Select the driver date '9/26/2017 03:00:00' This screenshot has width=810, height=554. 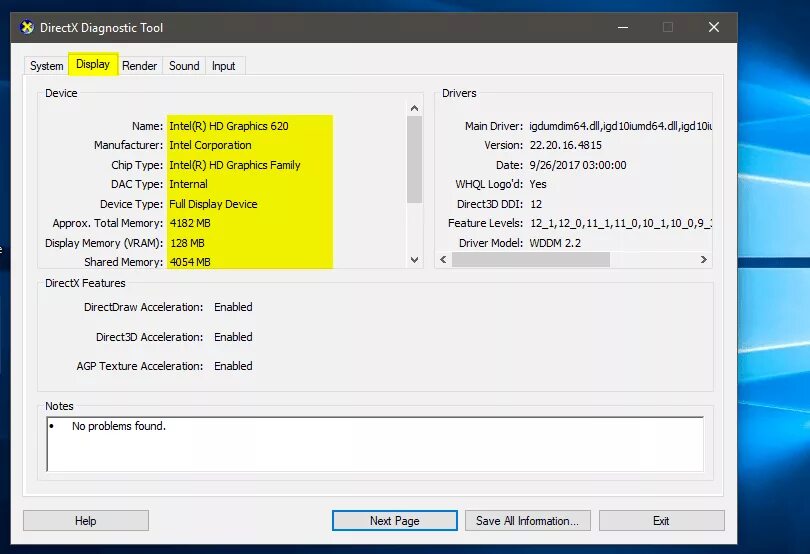578,165
